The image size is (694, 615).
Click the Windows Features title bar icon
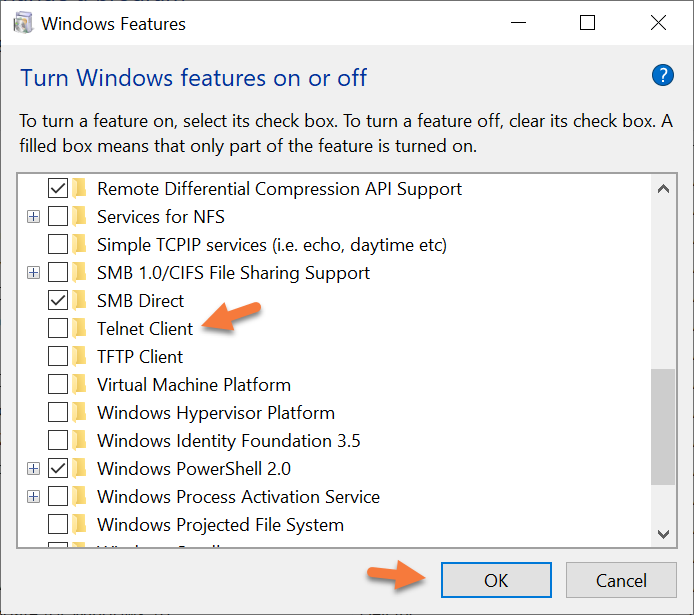pyautogui.click(x=21, y=23)
